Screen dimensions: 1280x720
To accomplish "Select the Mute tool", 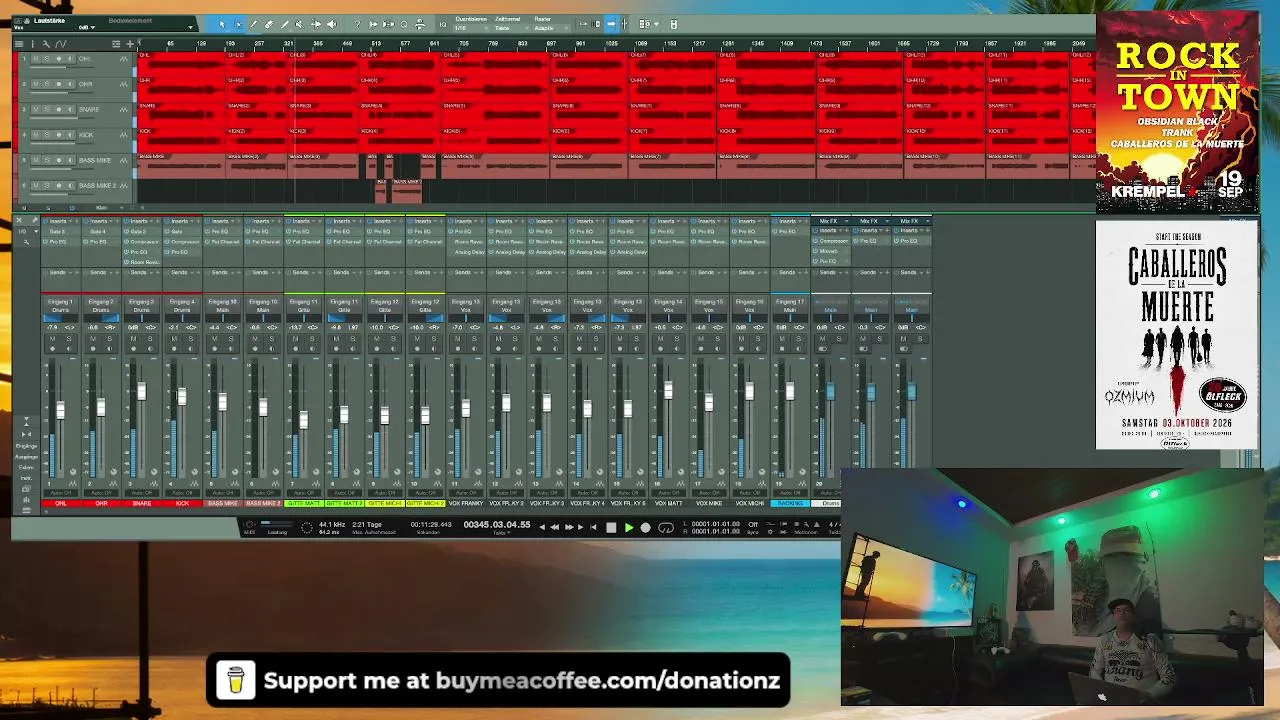I will 299,25.
